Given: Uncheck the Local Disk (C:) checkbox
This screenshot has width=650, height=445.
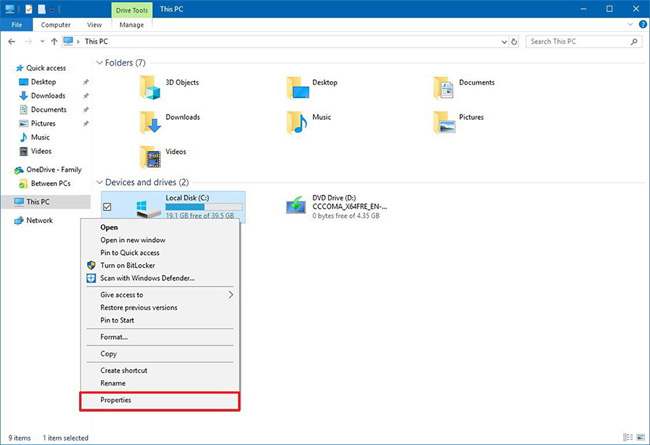Looking at the screenshot, I should pos(107,207).
